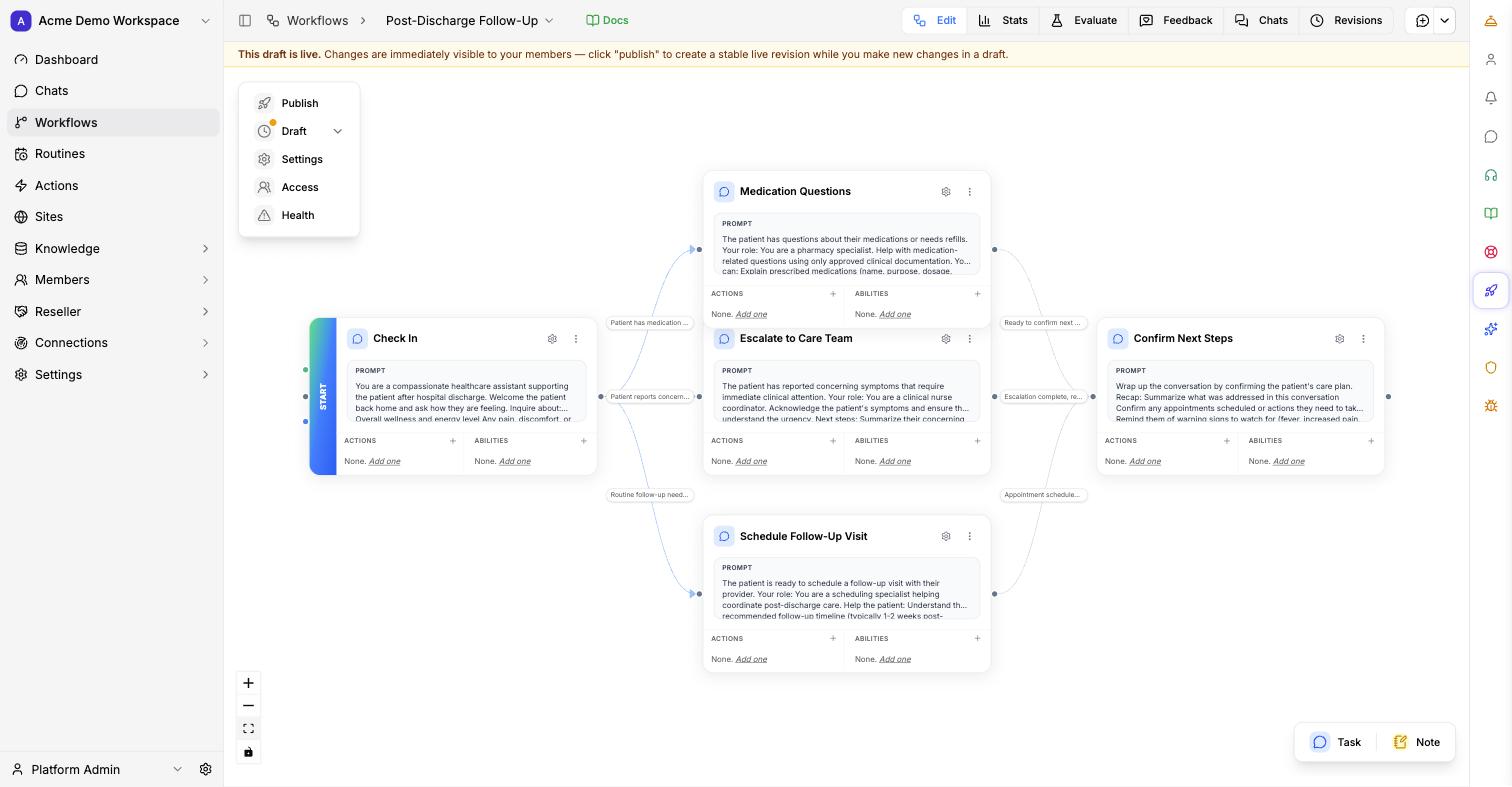
Task: Toggle canvas lock icon
Action: [x=248, y=752]
